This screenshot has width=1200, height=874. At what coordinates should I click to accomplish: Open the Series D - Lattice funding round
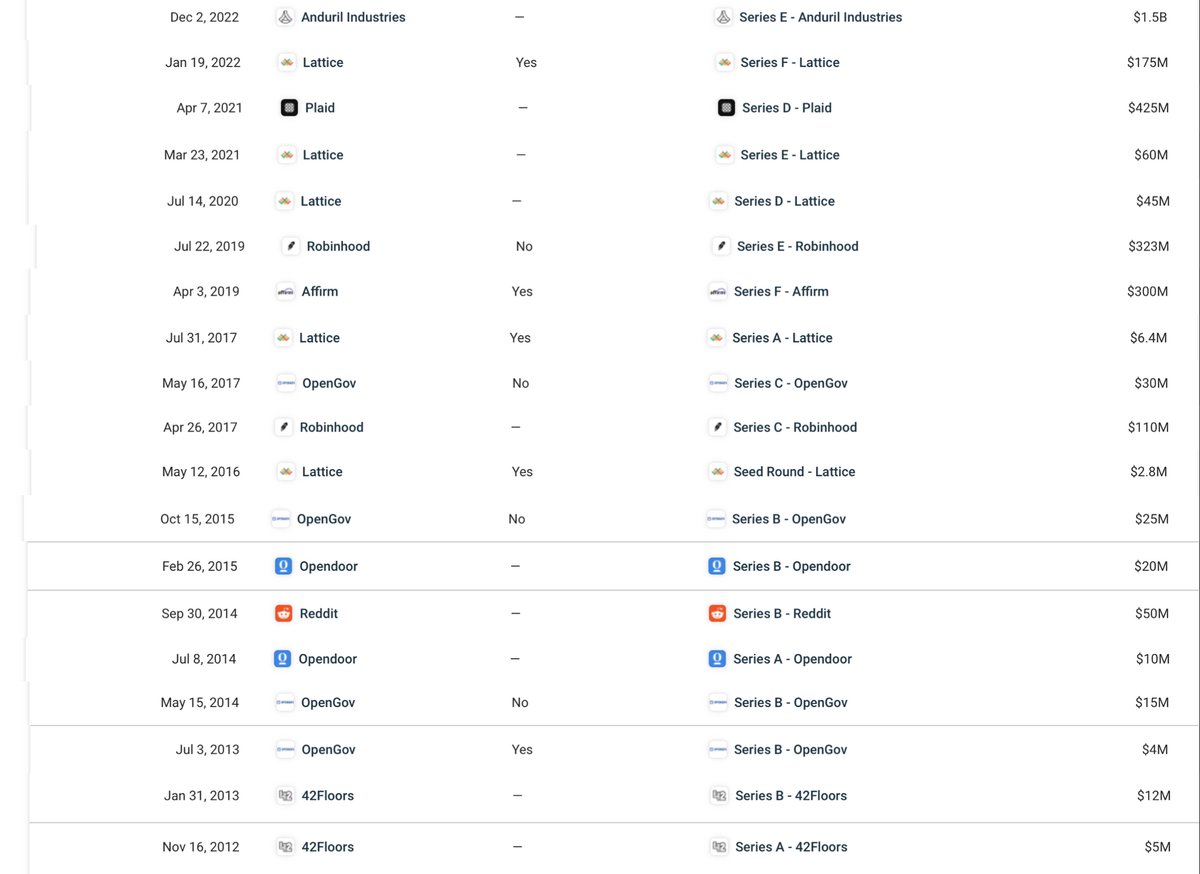(784, 201)
